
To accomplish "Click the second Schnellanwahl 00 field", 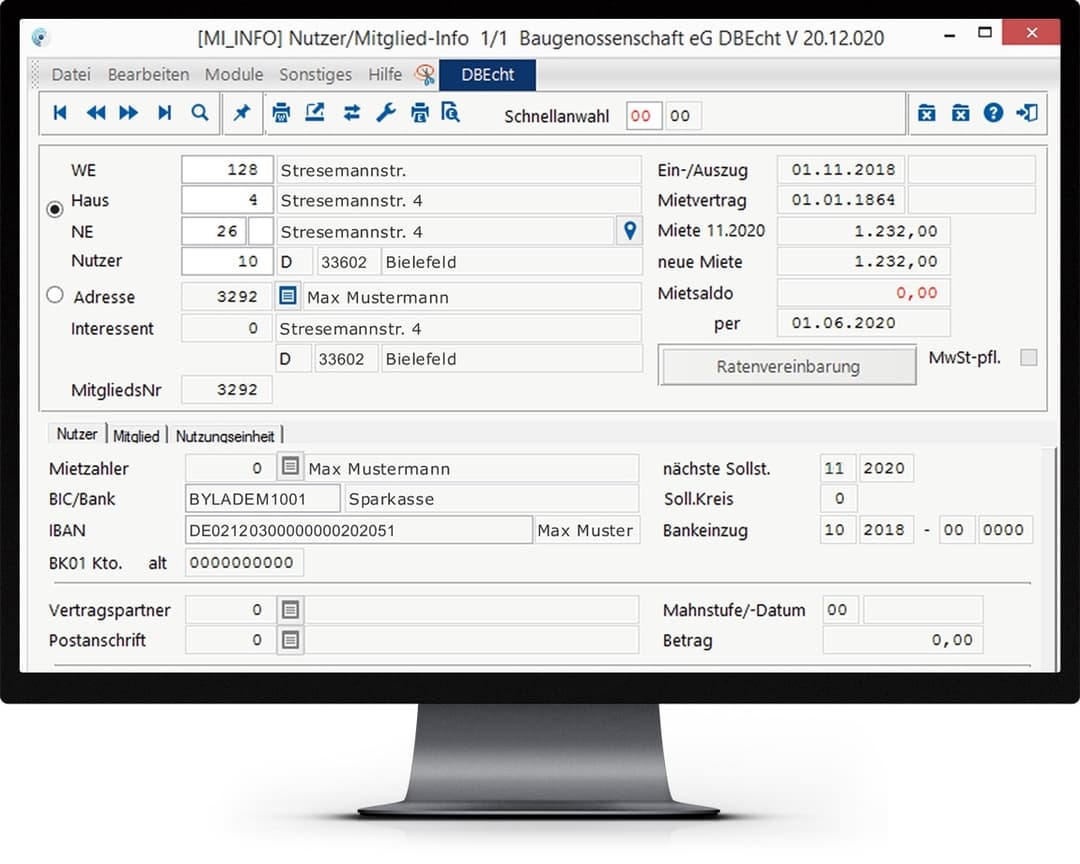I will tap(682, 116).
